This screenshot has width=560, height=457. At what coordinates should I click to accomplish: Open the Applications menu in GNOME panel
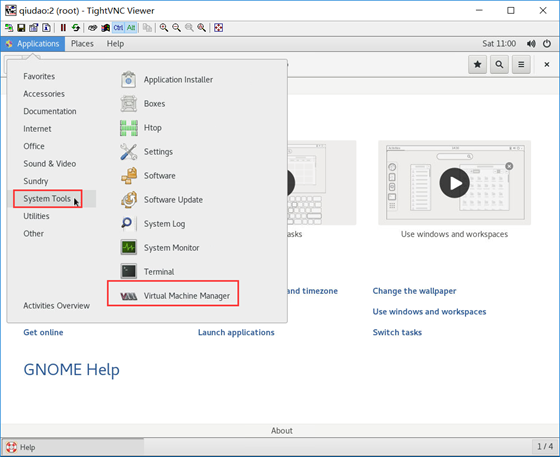[33, 44]
